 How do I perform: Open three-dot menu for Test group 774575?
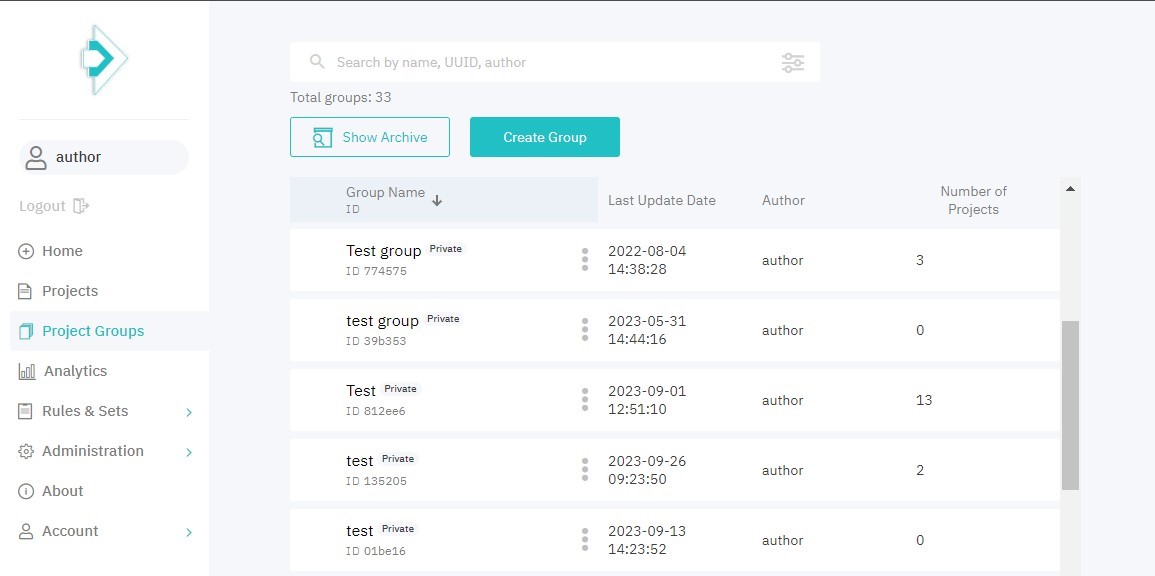(x=585, y=259)
